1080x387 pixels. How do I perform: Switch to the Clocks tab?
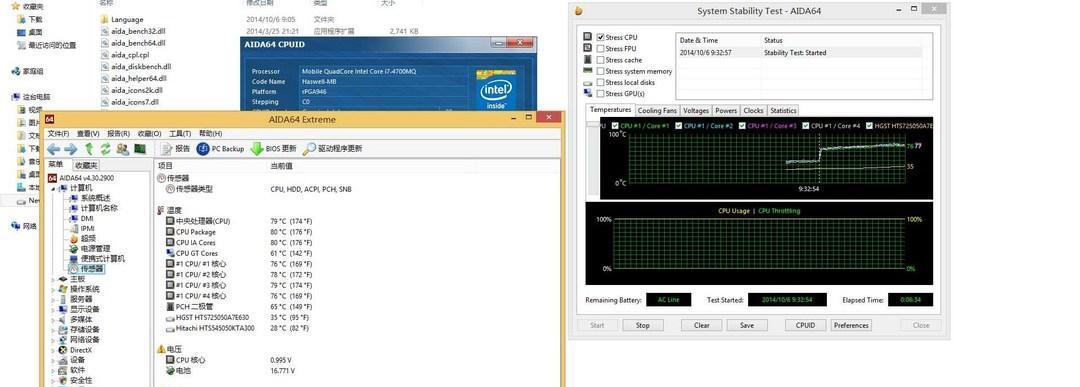point(754,110)
